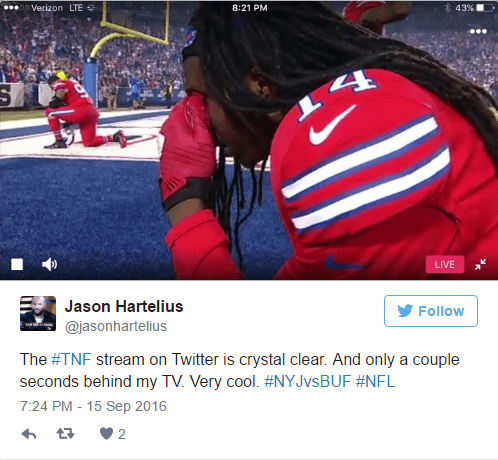Click the red LIVE badge
This screenshot has height=460, width=498.
point(445,264)
